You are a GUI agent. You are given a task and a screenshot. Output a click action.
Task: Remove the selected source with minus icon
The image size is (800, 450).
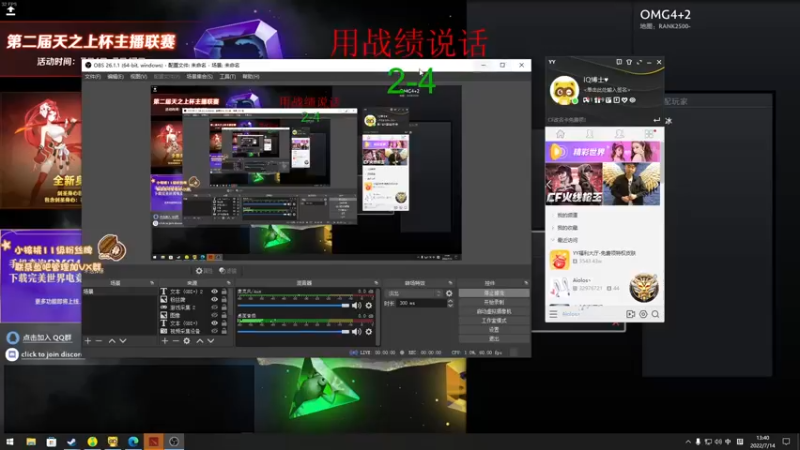pyautogui.click(x=176, y=341)
